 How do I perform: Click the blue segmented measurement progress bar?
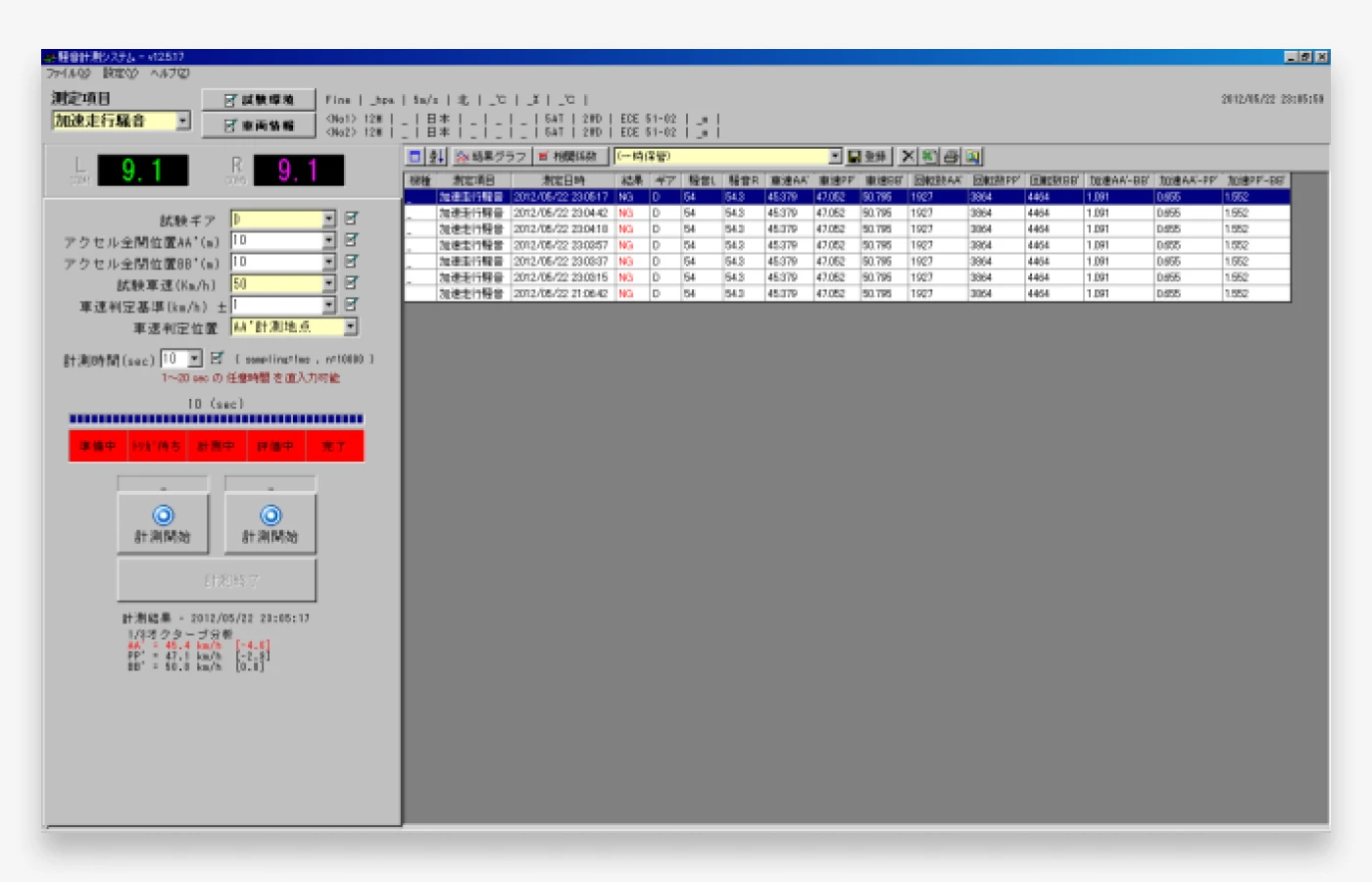click(216, 419)
